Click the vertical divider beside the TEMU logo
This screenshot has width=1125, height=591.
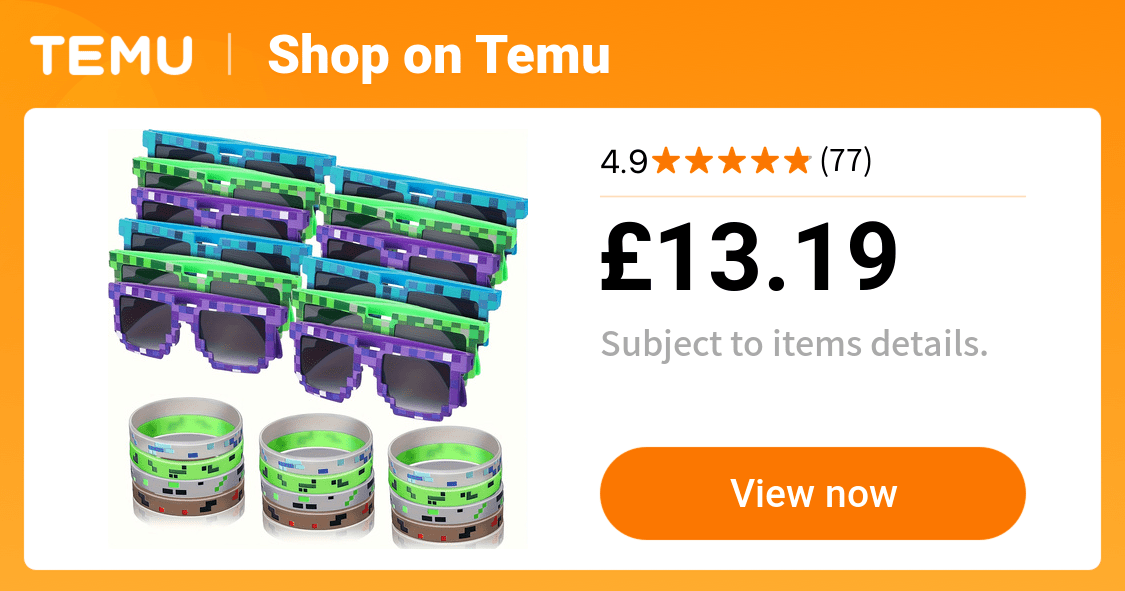(230, 55)
